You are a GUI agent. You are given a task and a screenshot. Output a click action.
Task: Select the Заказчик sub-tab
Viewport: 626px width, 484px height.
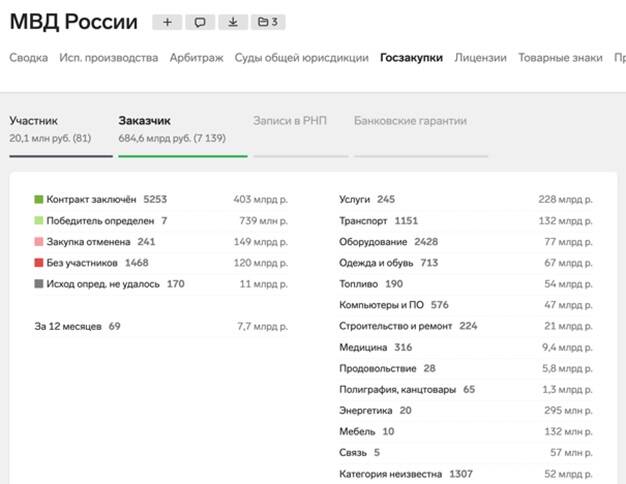[183, 135]
